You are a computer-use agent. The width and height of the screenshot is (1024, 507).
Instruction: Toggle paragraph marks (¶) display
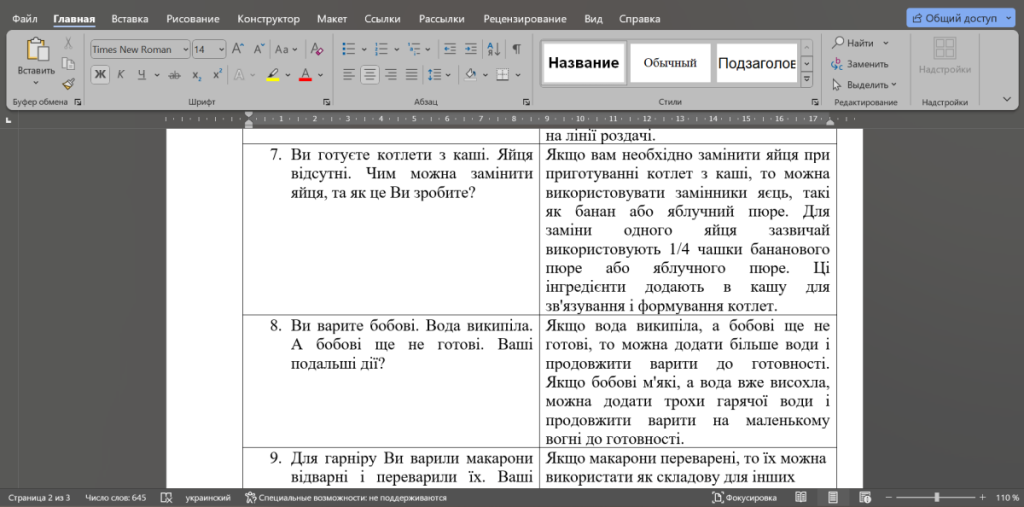click(x=517, y=49)
